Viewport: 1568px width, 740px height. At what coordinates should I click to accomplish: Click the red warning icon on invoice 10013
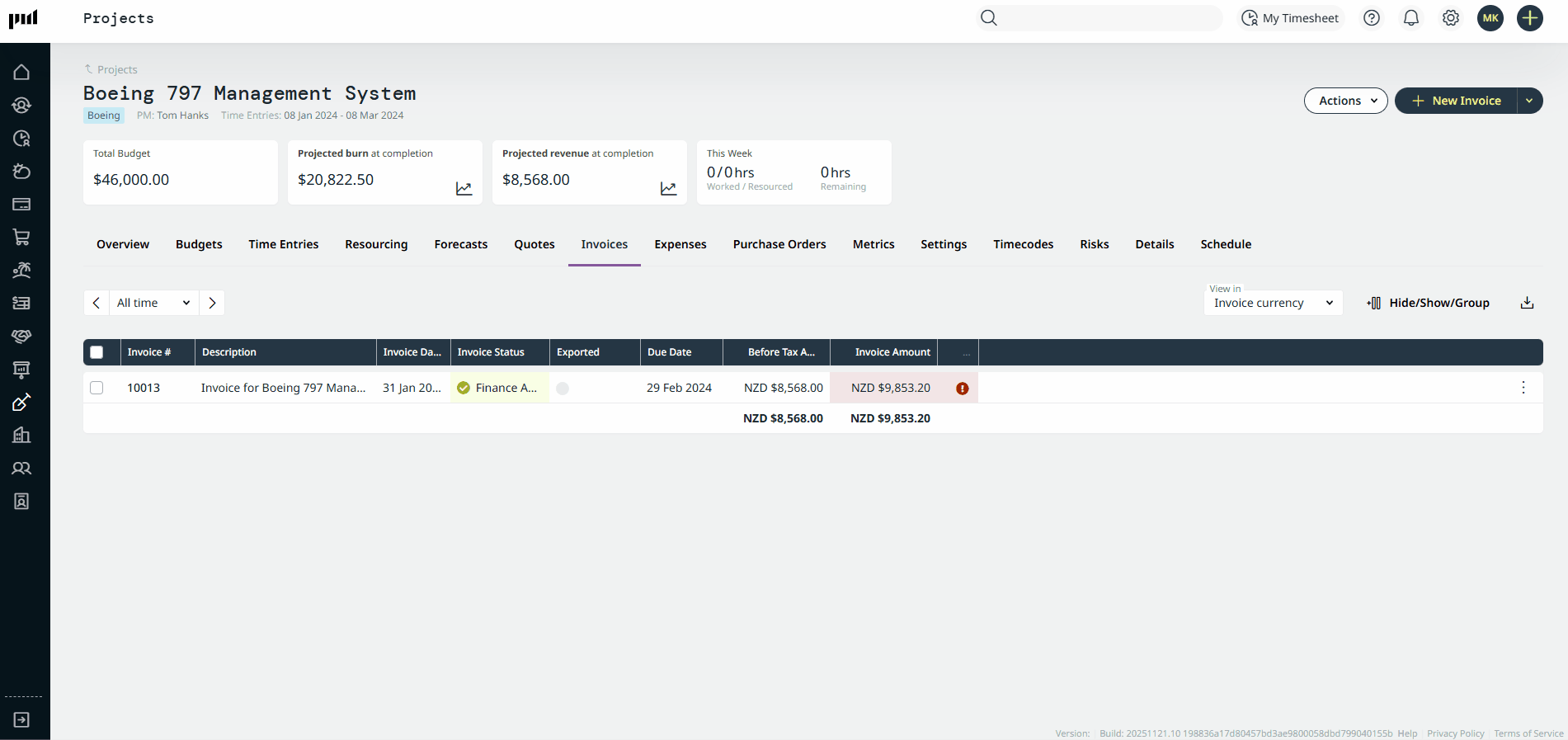click(x=963, y=389)
